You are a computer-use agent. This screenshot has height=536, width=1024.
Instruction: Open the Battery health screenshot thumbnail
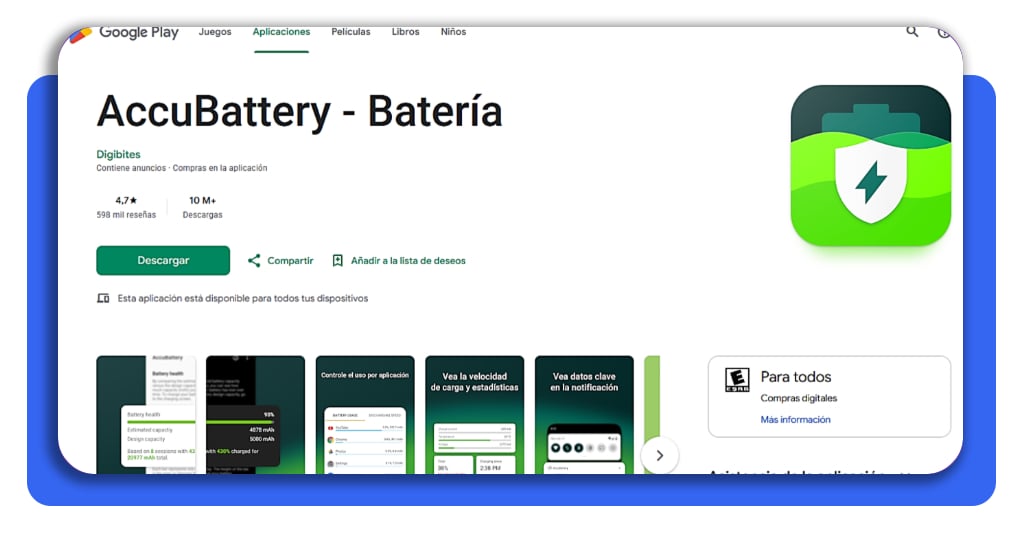point(146,415)
